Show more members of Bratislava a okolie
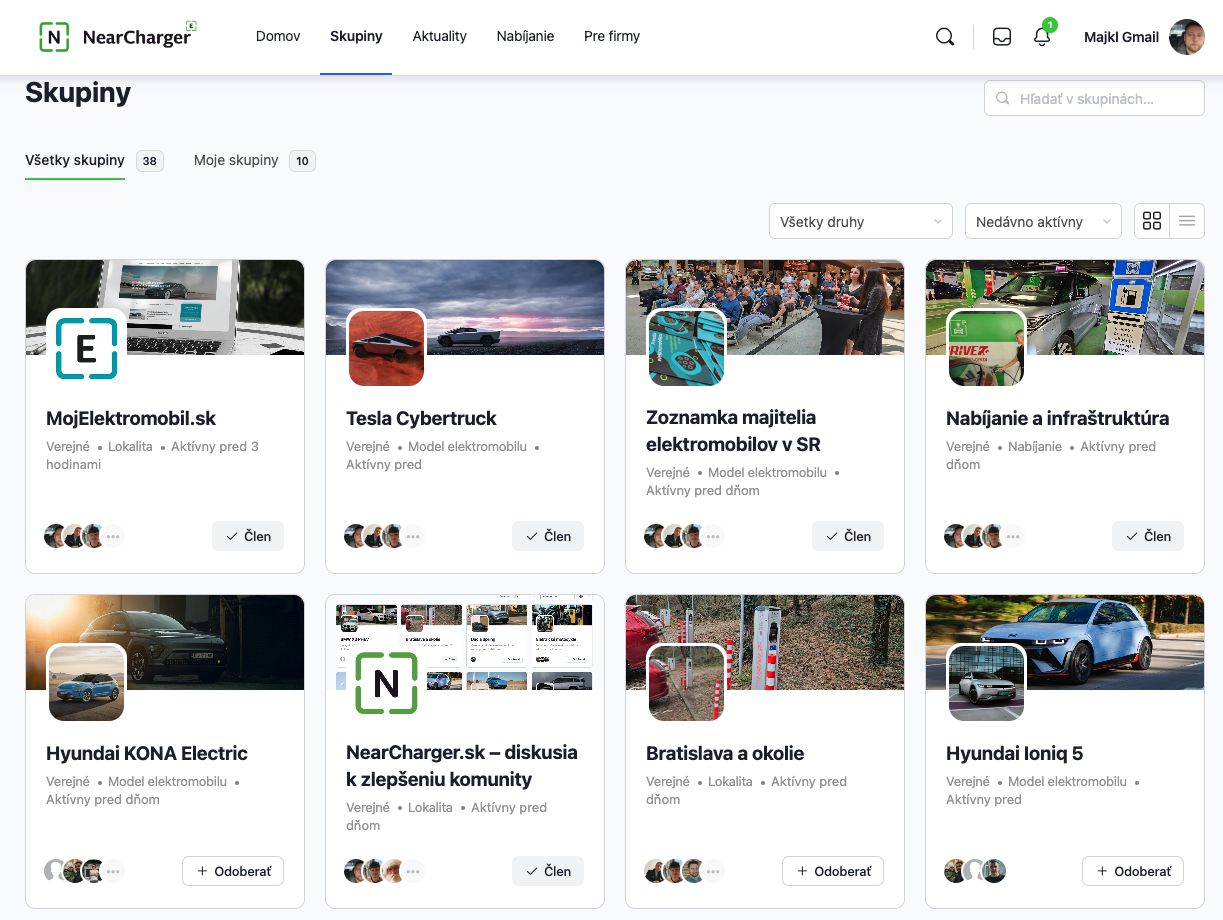 click(714, 871)
